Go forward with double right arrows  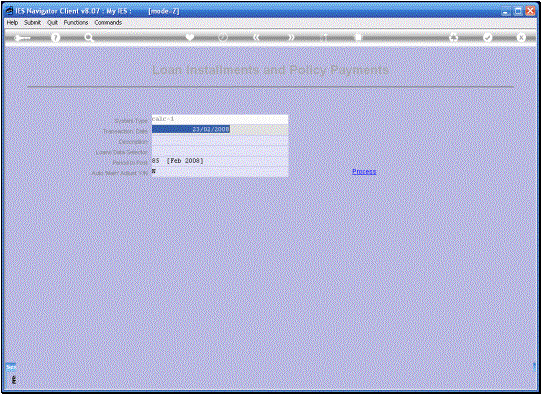pos(291,37)
